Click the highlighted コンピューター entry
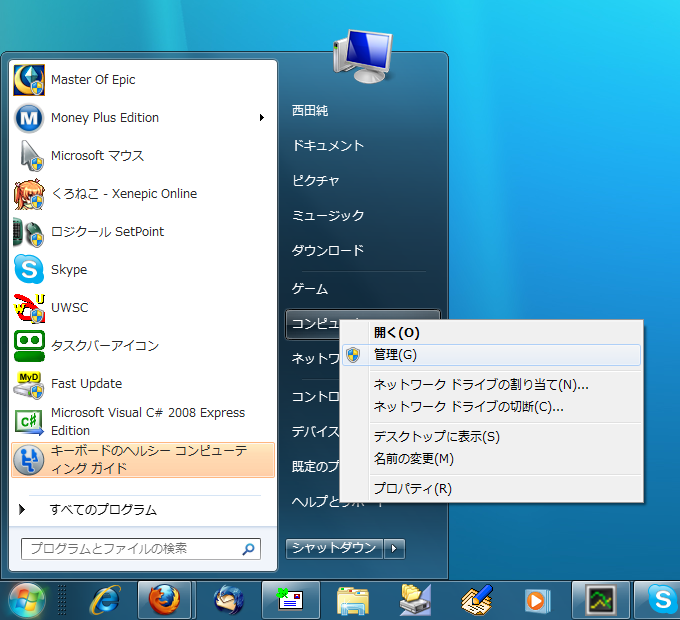Image resolution: width=680 pixels, height=620 pixels. (313, 324)
